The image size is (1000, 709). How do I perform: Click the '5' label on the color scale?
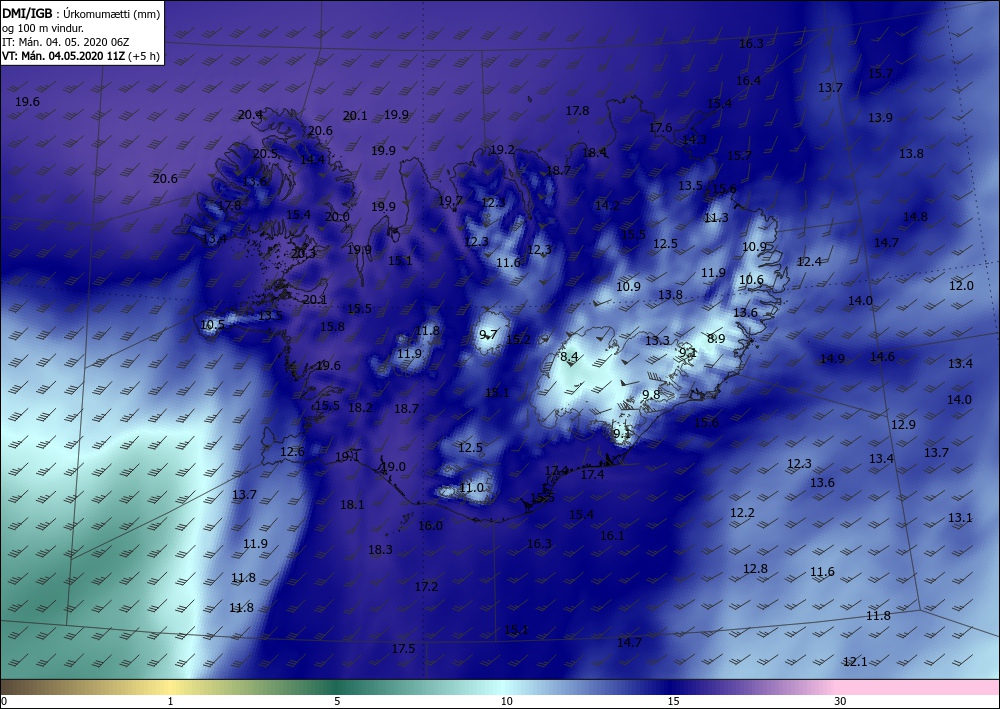click(337, 702)
